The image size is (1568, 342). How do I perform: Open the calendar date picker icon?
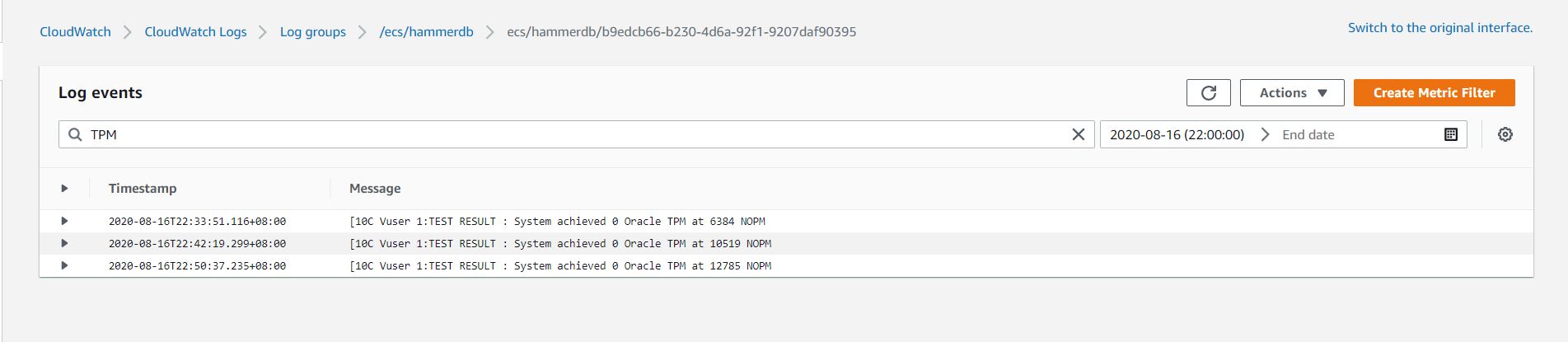coord(1451,134)
